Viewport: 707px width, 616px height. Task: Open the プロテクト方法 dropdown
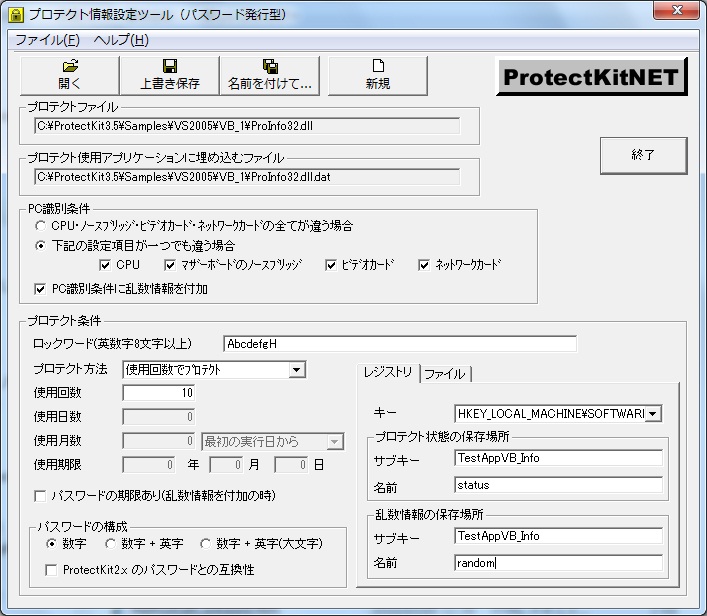click(x=296, y=370)
